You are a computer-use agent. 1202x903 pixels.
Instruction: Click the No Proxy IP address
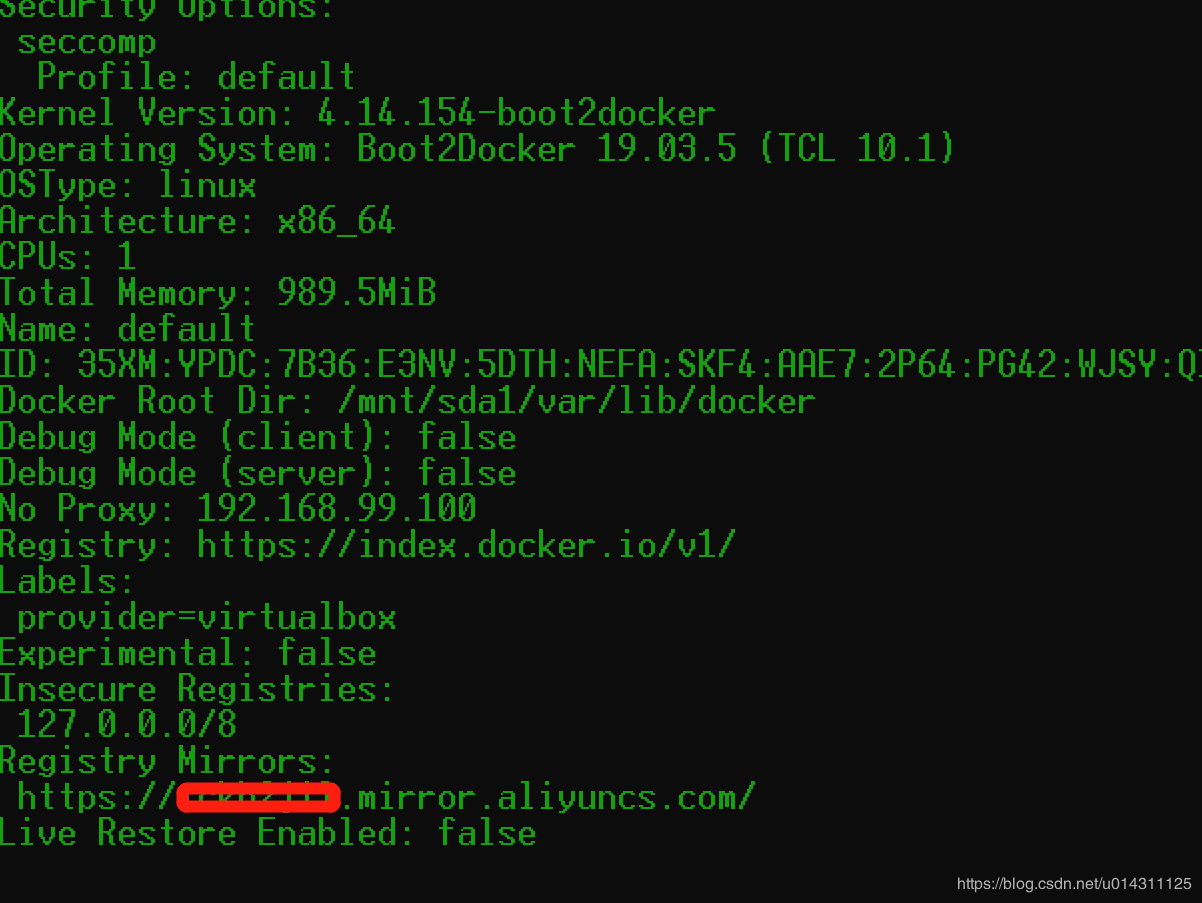tap(336, 509)
